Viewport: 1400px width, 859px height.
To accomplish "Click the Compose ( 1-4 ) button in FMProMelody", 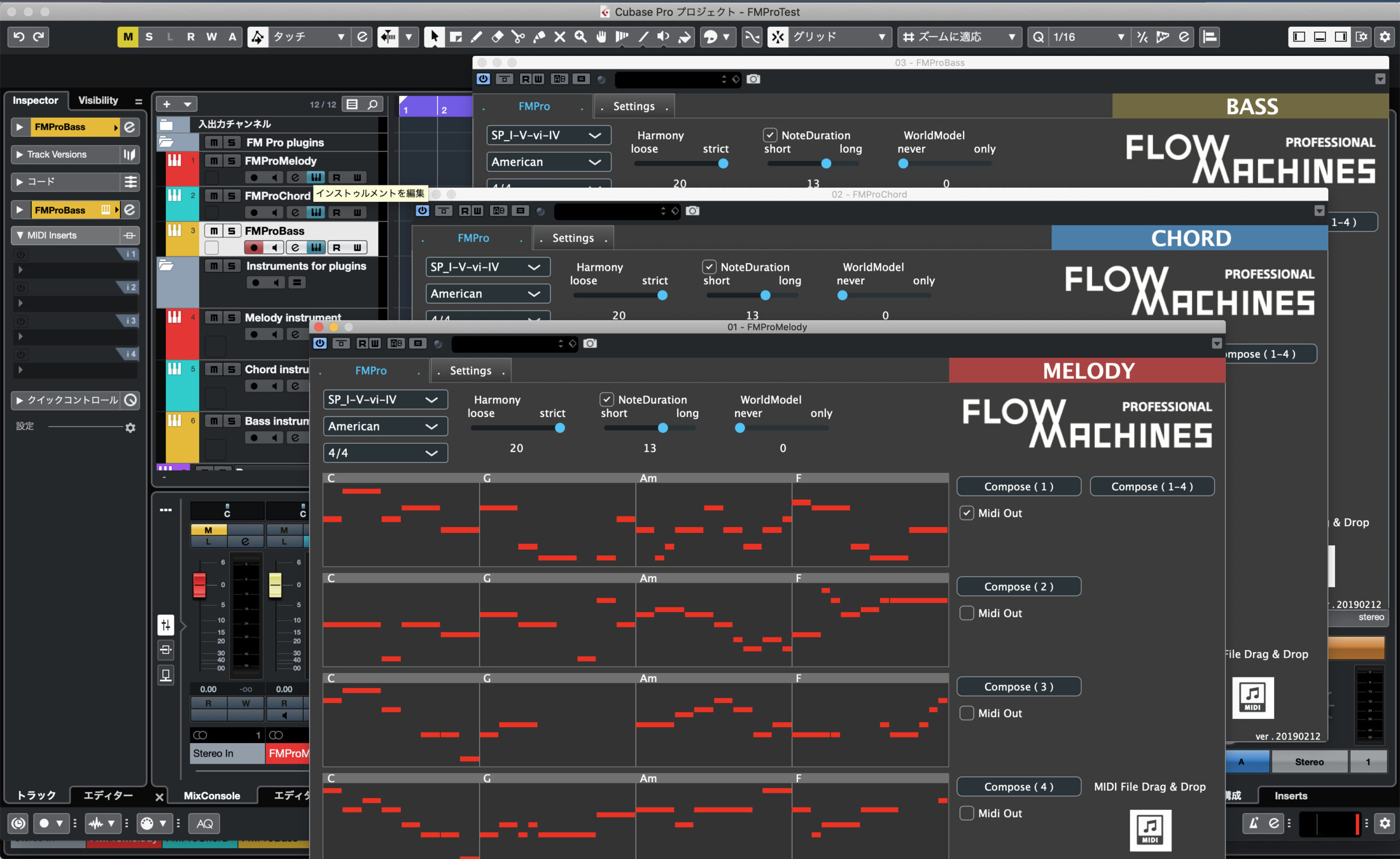I will pos(1152,486).
